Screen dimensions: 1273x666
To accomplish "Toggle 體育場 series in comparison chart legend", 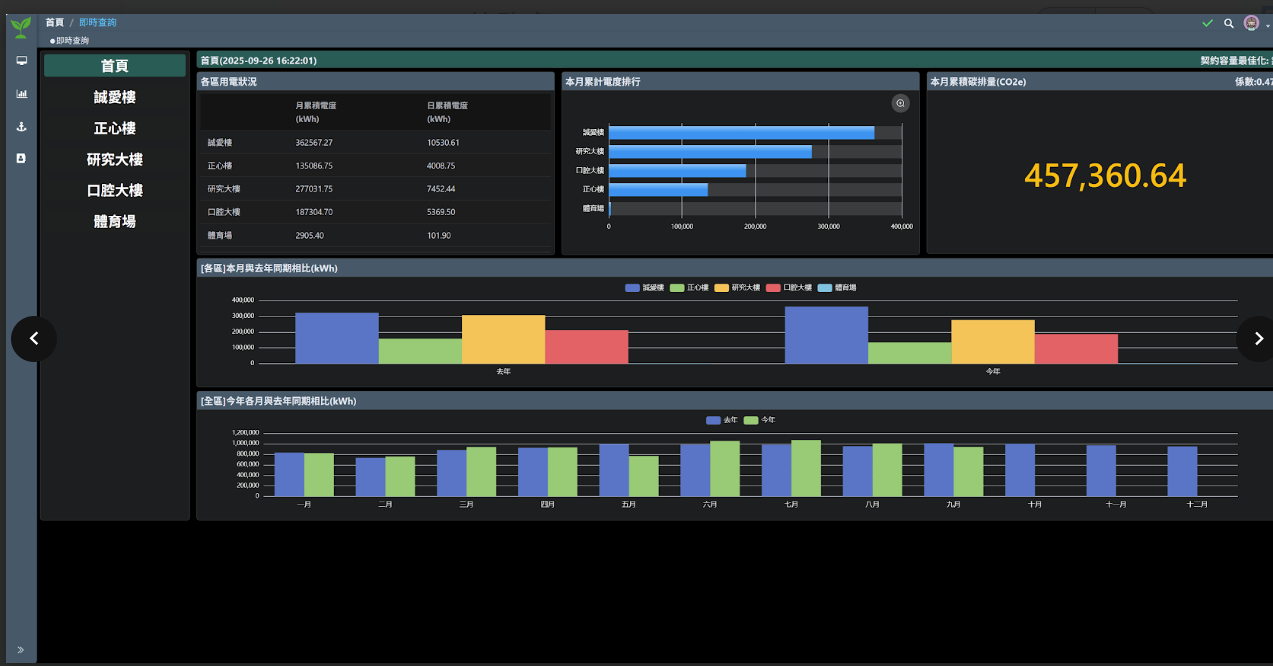I will click(836, 288).
